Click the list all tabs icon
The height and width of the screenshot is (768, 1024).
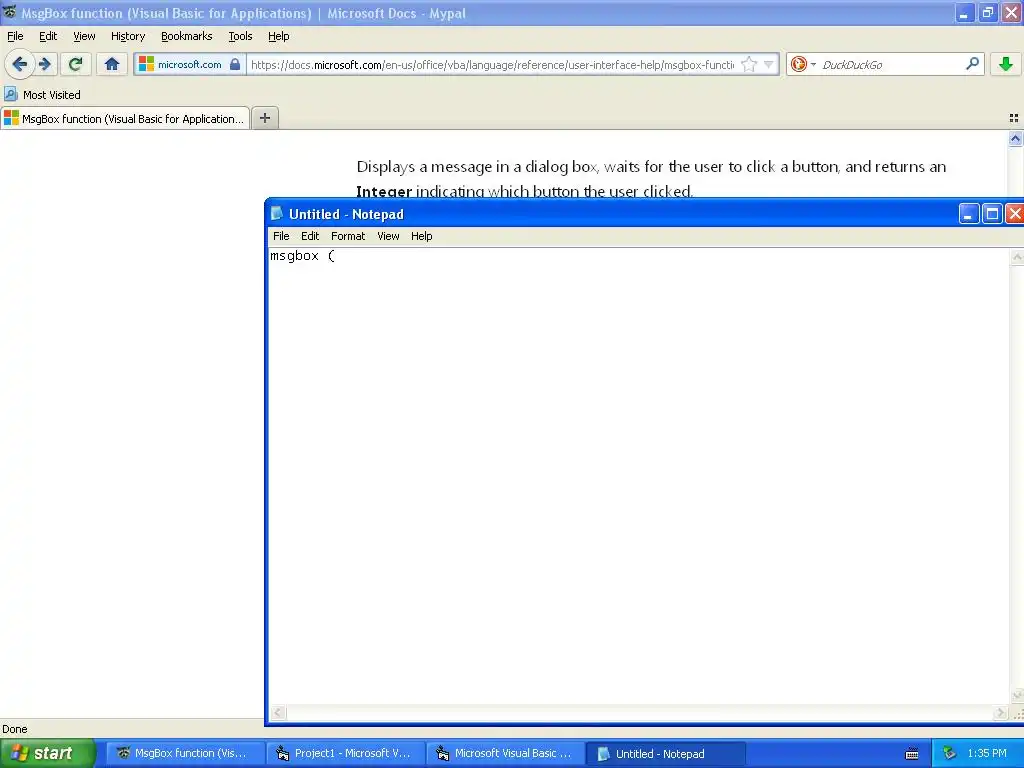[1014, 118]
